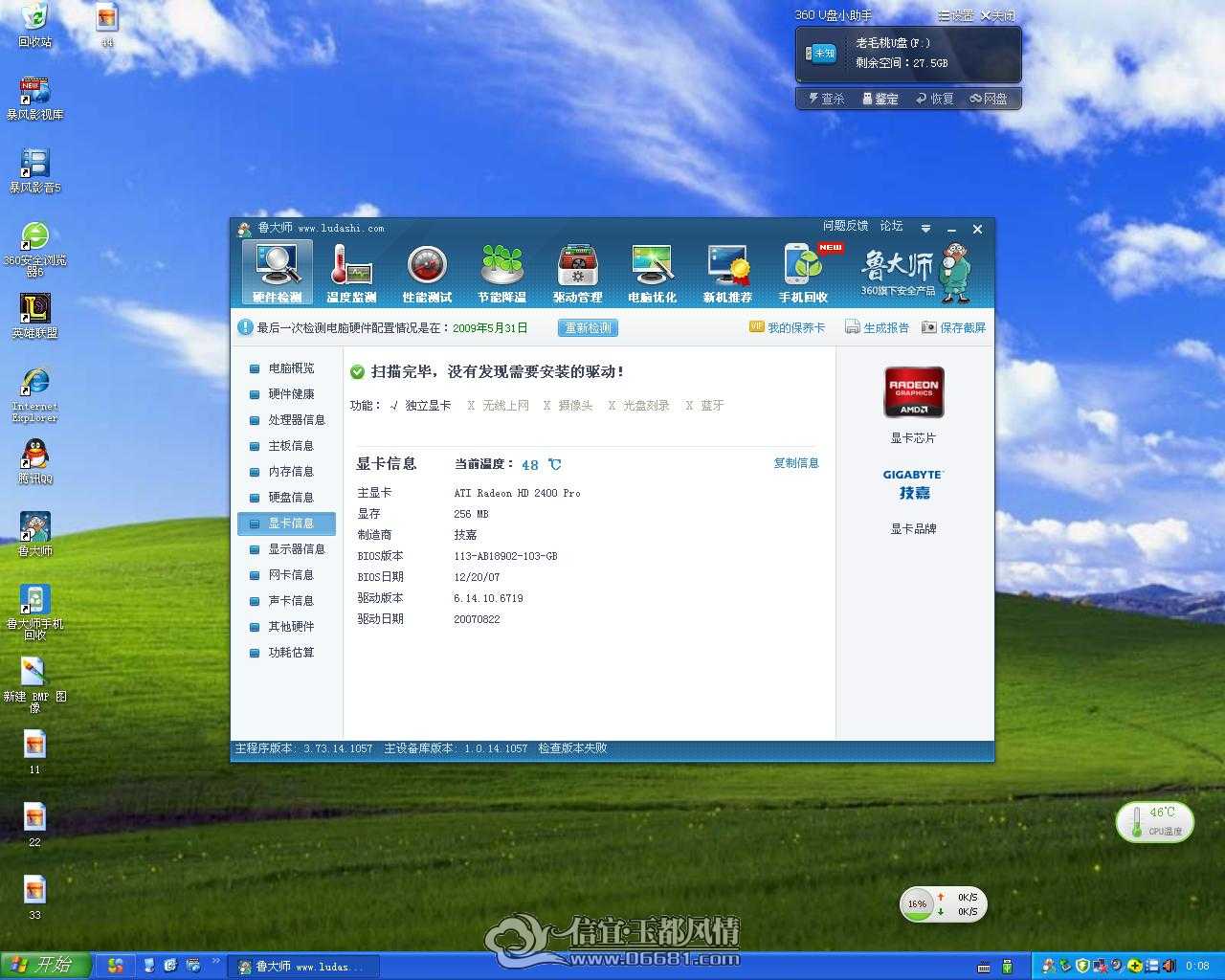Click the 复制信息 link

click(x=796, y=463)
